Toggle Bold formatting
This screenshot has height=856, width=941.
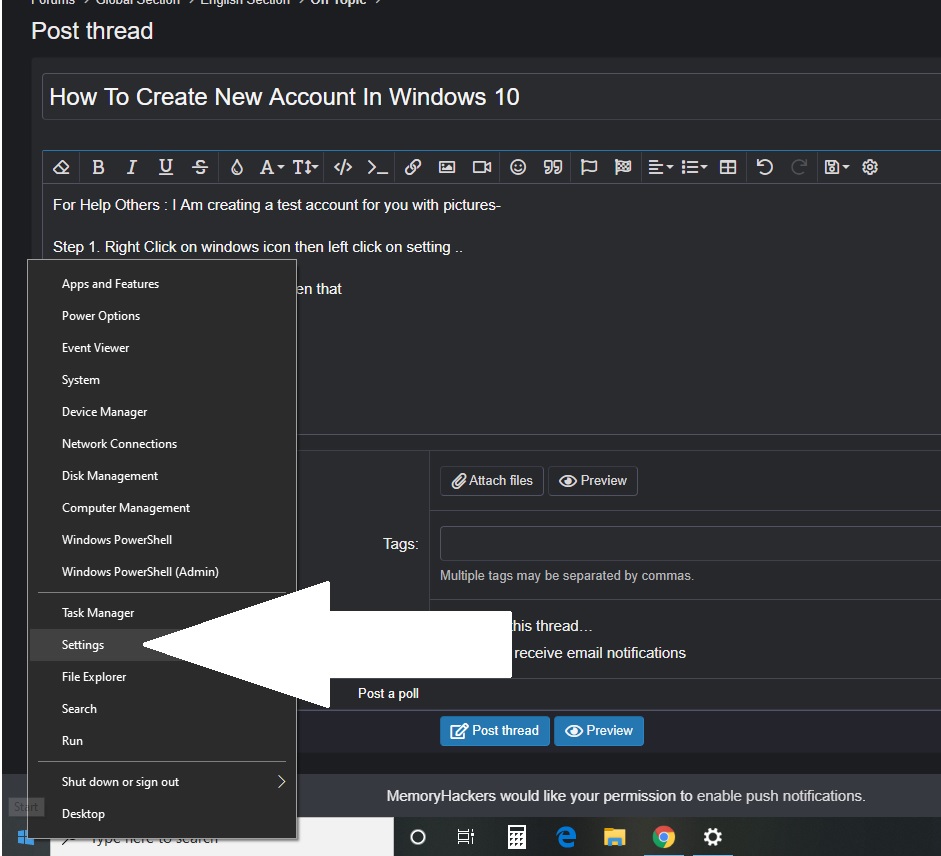point(98,167)
